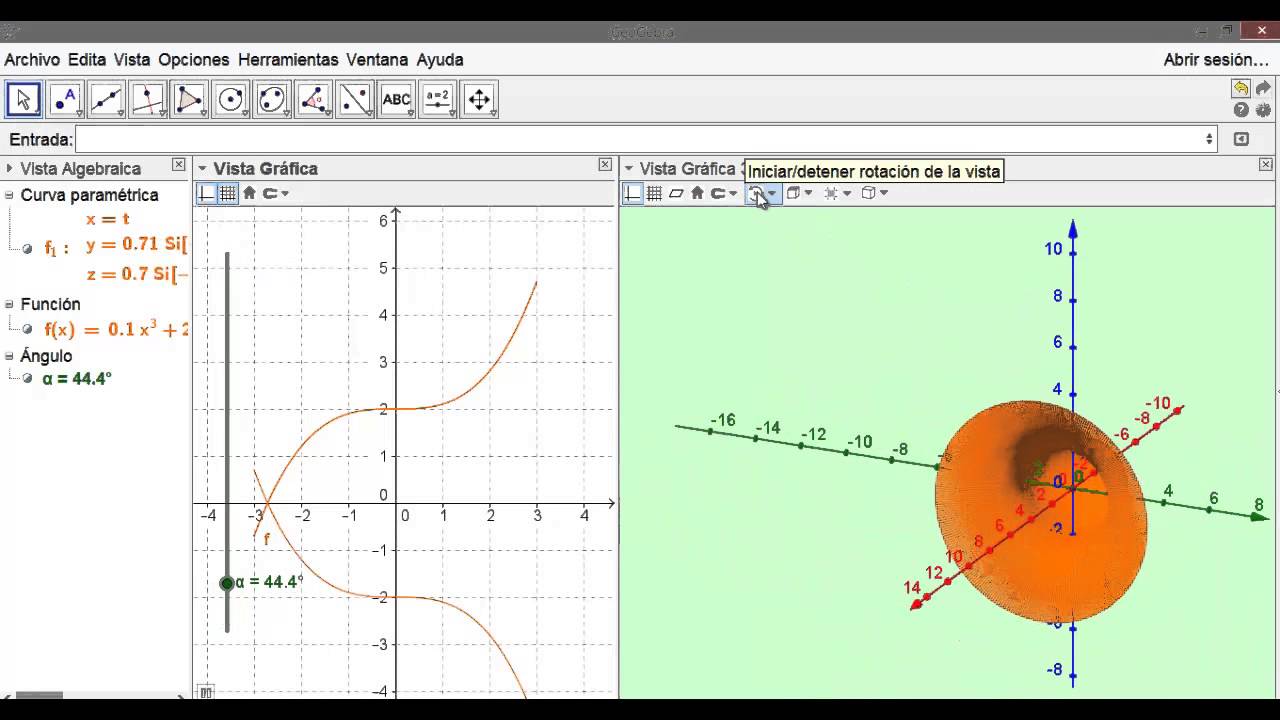
Task: Select the Move (arrow) tool
Action: tap(23, 99)
